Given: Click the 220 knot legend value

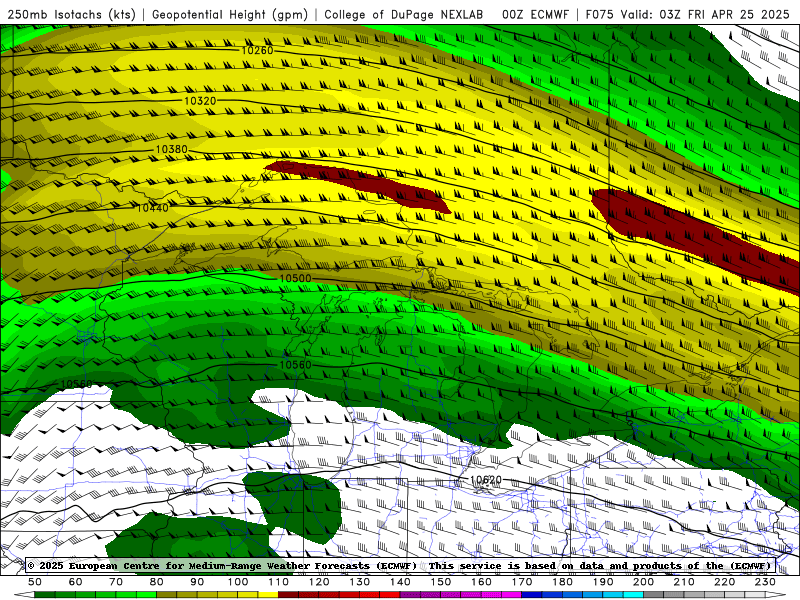Looking at the screenshot, I should [x=724, y=582].
